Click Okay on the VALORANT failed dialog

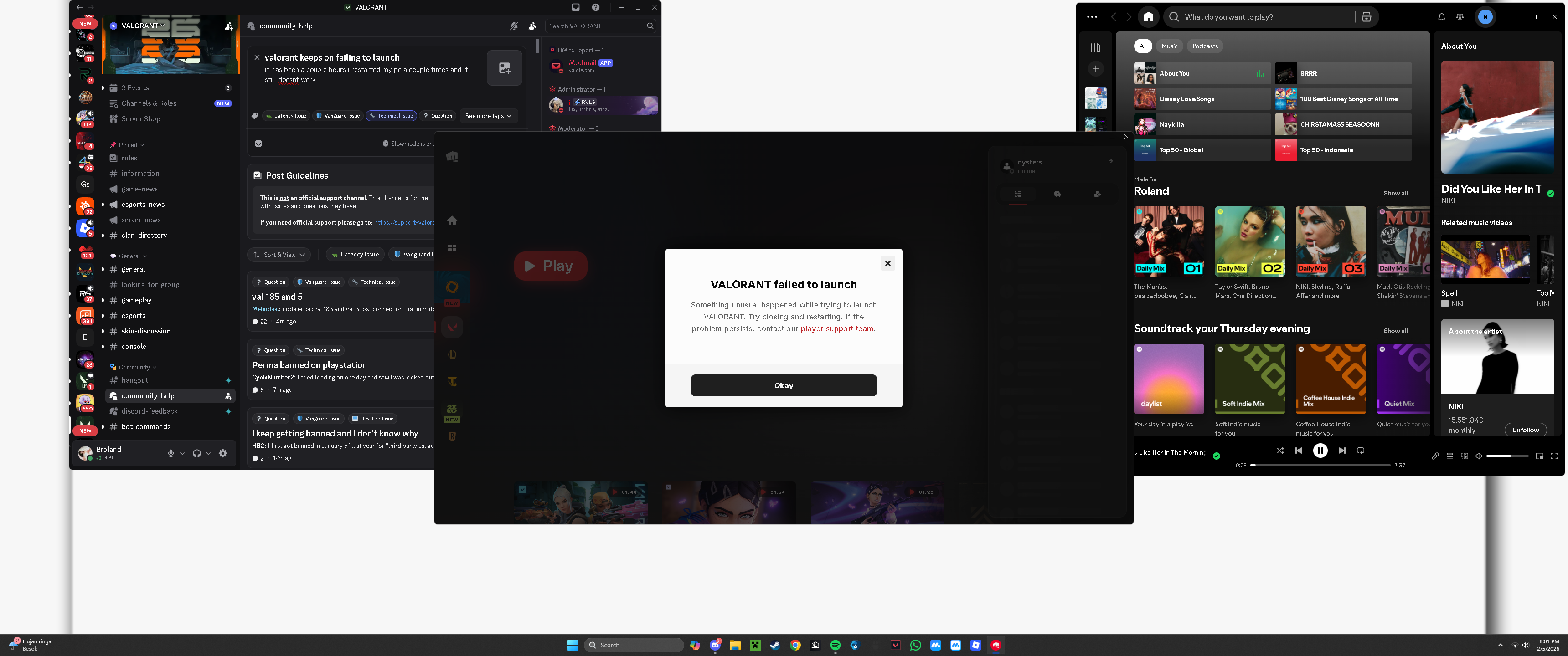pyautogui.click(x=784, y=385)
